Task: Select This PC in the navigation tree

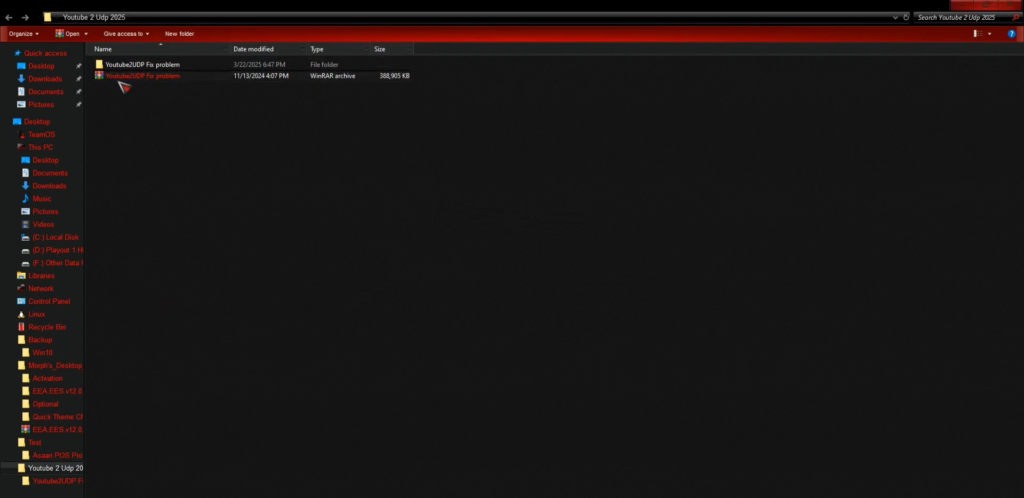Action: coord(40,148)
